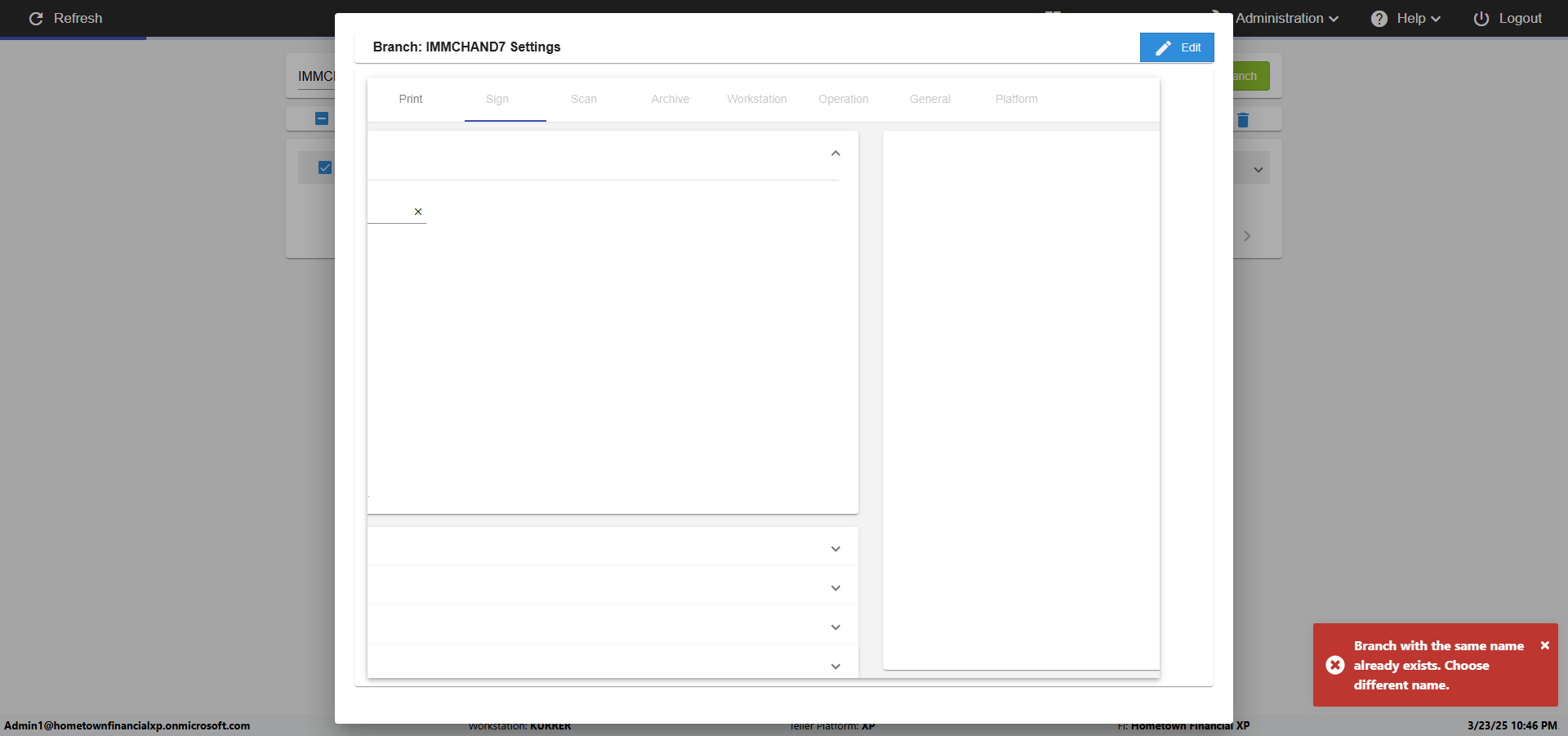Click the Edit pencil icon

(1163, 48)
